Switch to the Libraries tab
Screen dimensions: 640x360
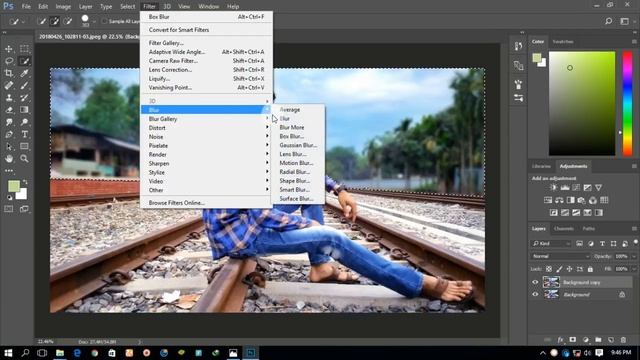click(x=541, y=166)
